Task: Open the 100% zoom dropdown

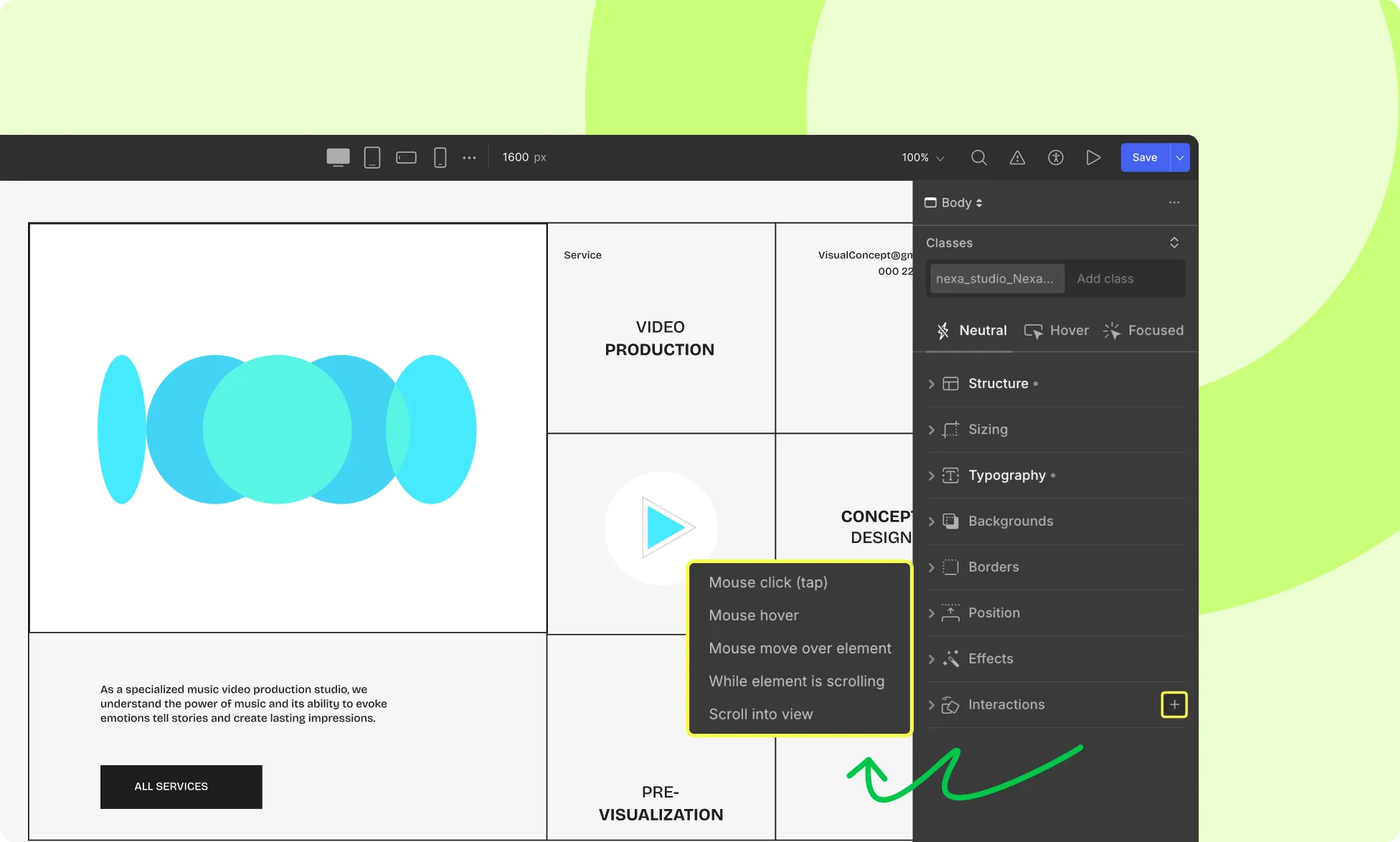Action: (923, 157)
